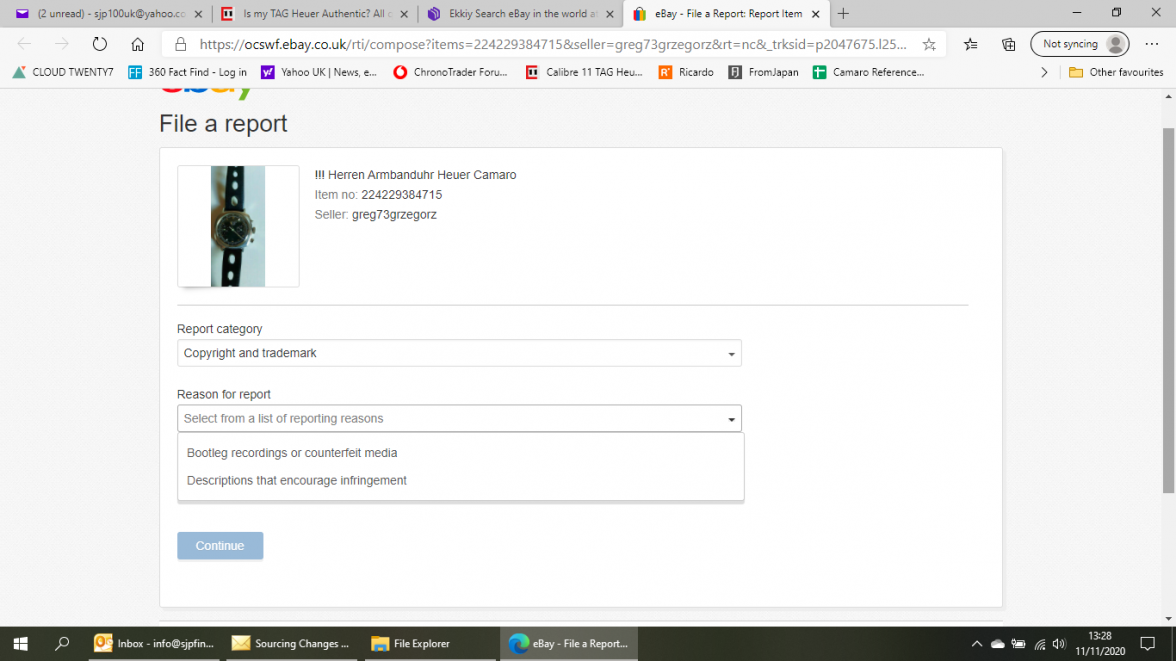
Task: Open the Report category dropdown
Action: click(x=459, y=353)
